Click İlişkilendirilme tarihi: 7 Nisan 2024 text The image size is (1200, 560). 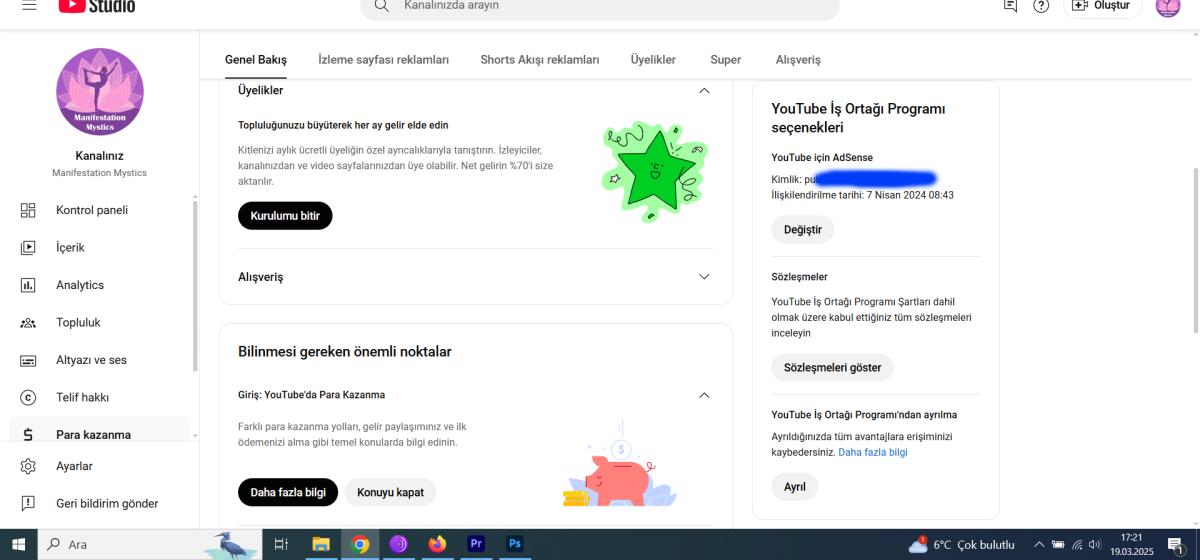pyautogui.click(x=862, y=195)
